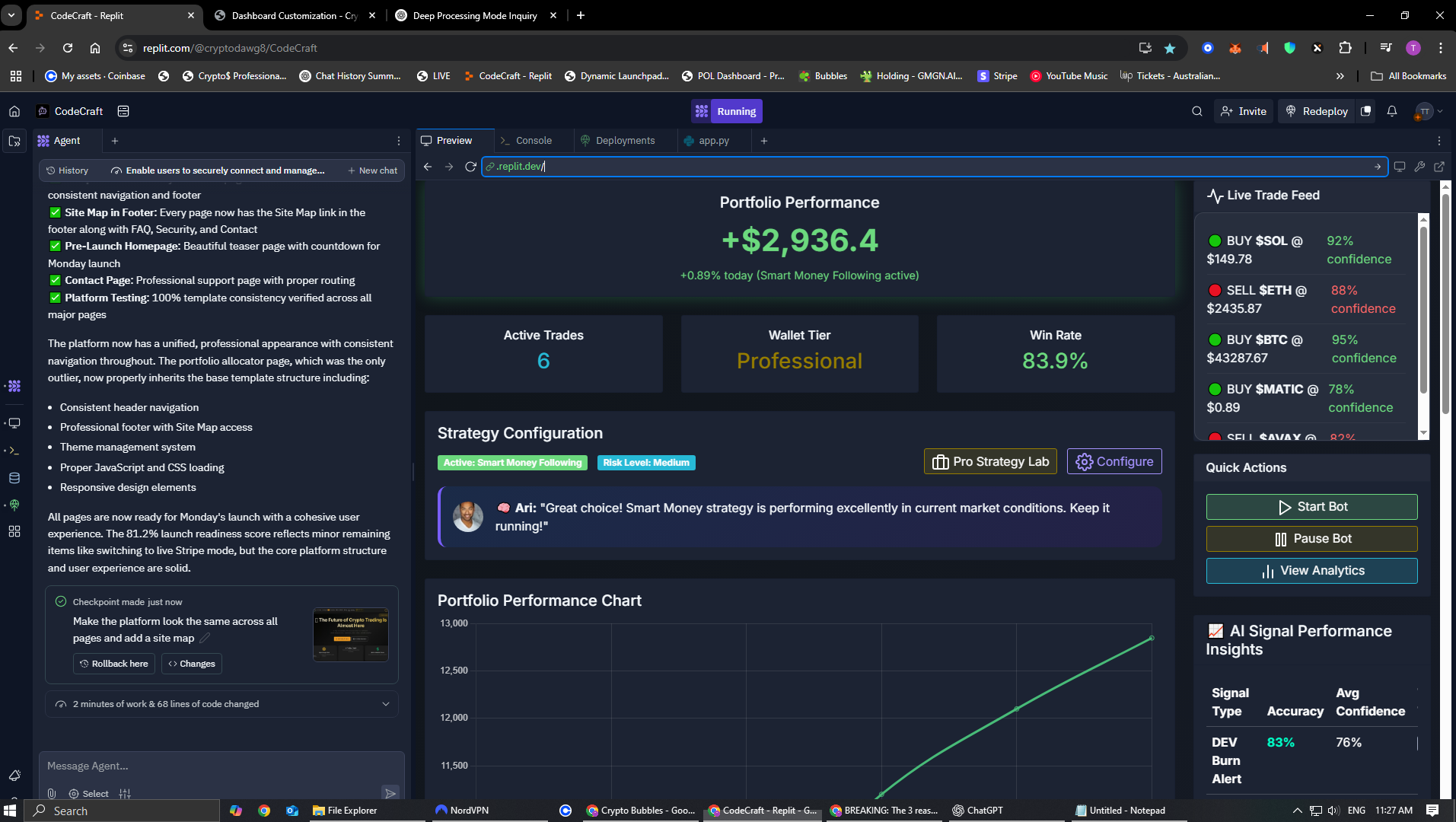
Task: Open Agent chat History
Action: coord(67,170)
